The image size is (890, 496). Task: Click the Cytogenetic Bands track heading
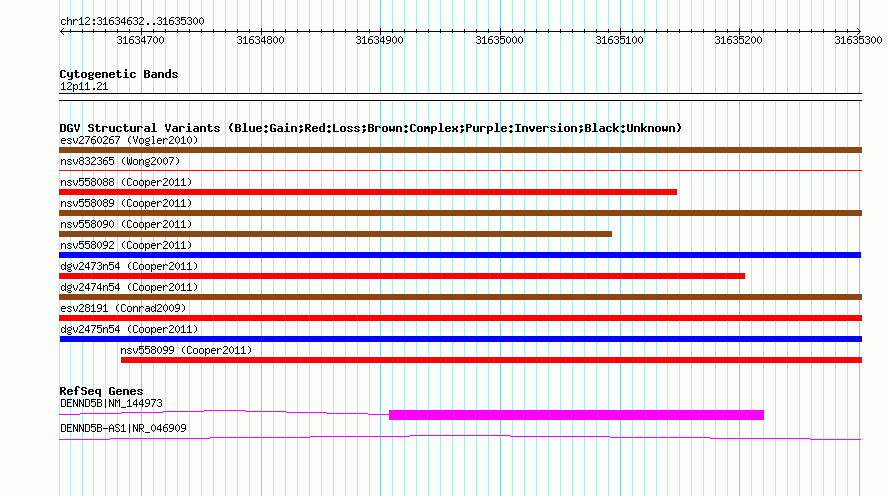click(x=119, y=74)
